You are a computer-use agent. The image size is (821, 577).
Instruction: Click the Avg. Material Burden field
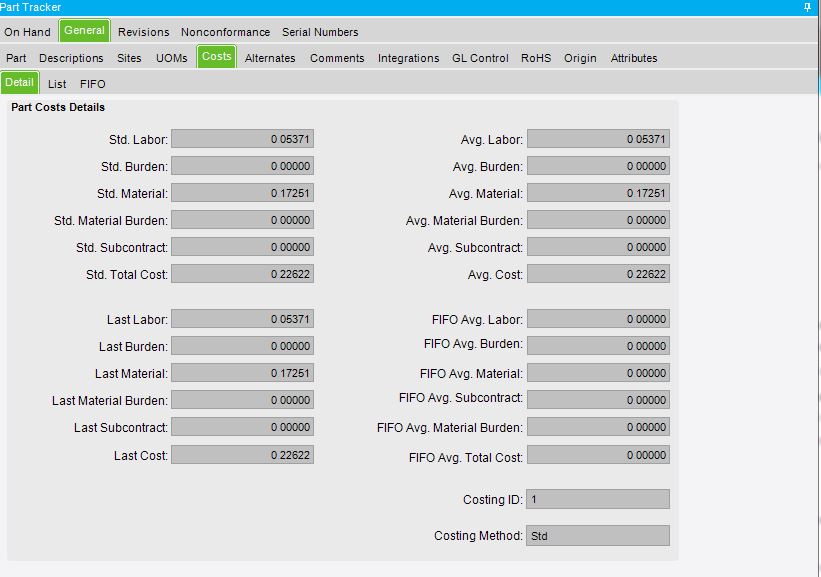[598, 220]
